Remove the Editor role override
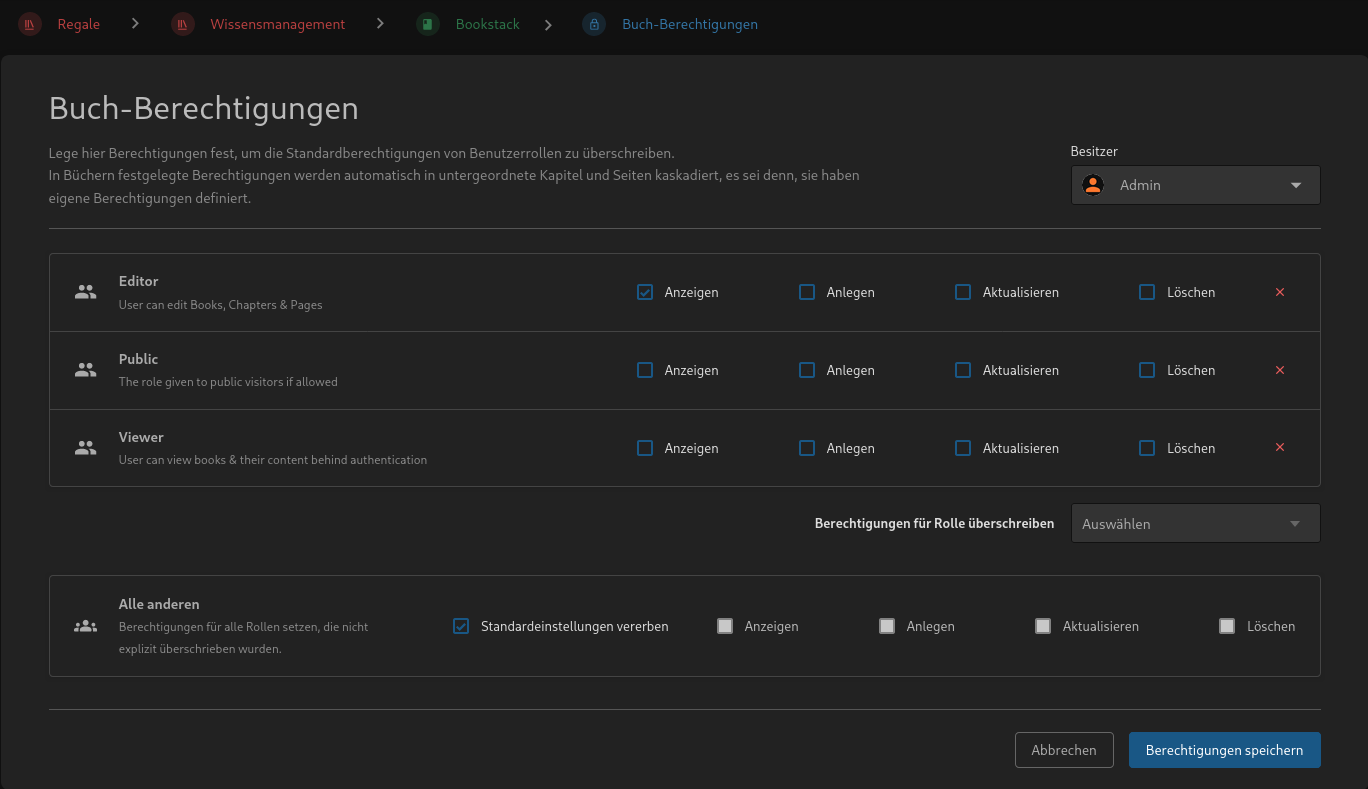The image size is (1368, 789). [1280, 292]
